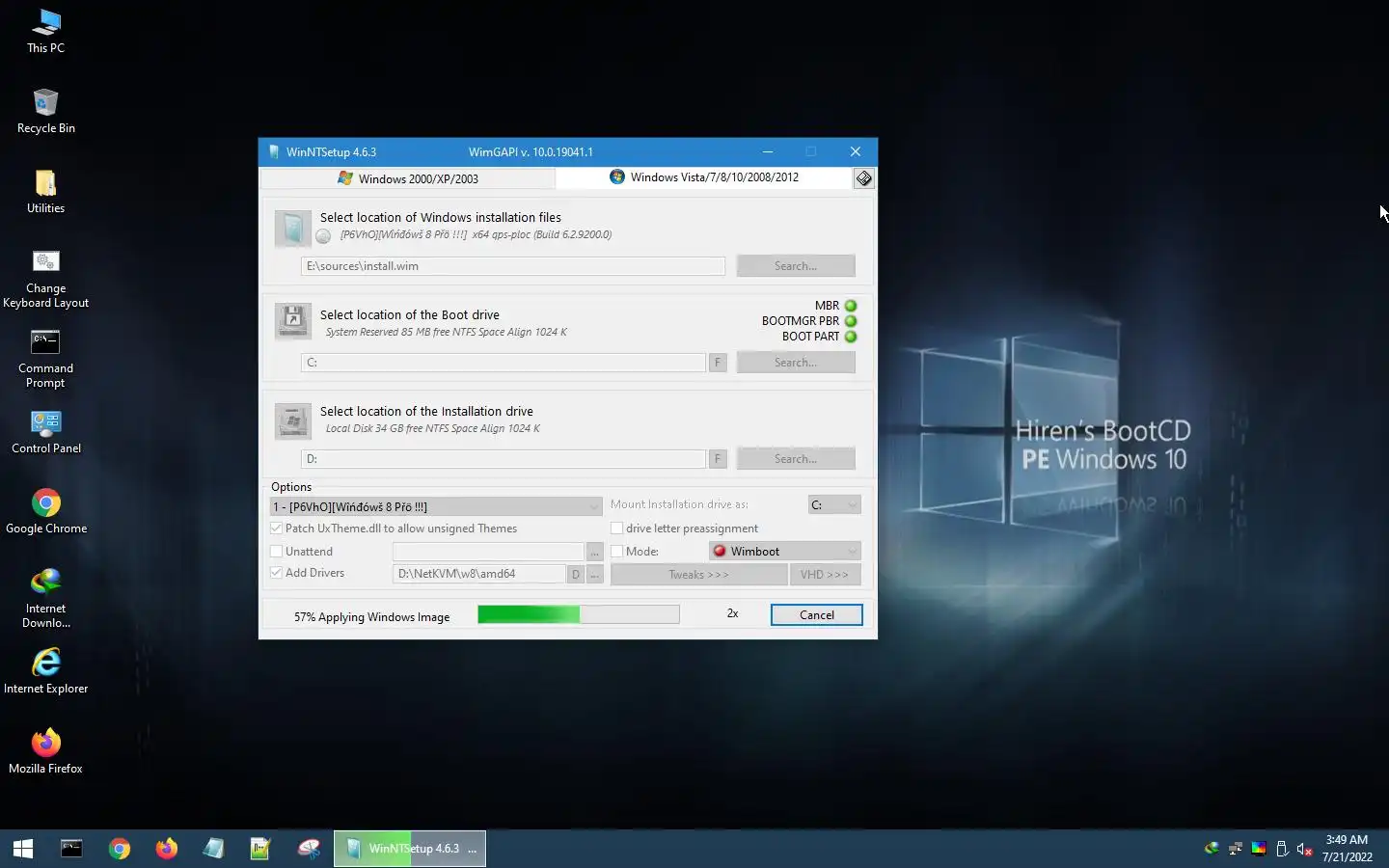Image resolution: width=1389 pixels, height=868 pixels.
Task: Click the taskbar clock 3:49 AM
Action: tap(1347, 840)
